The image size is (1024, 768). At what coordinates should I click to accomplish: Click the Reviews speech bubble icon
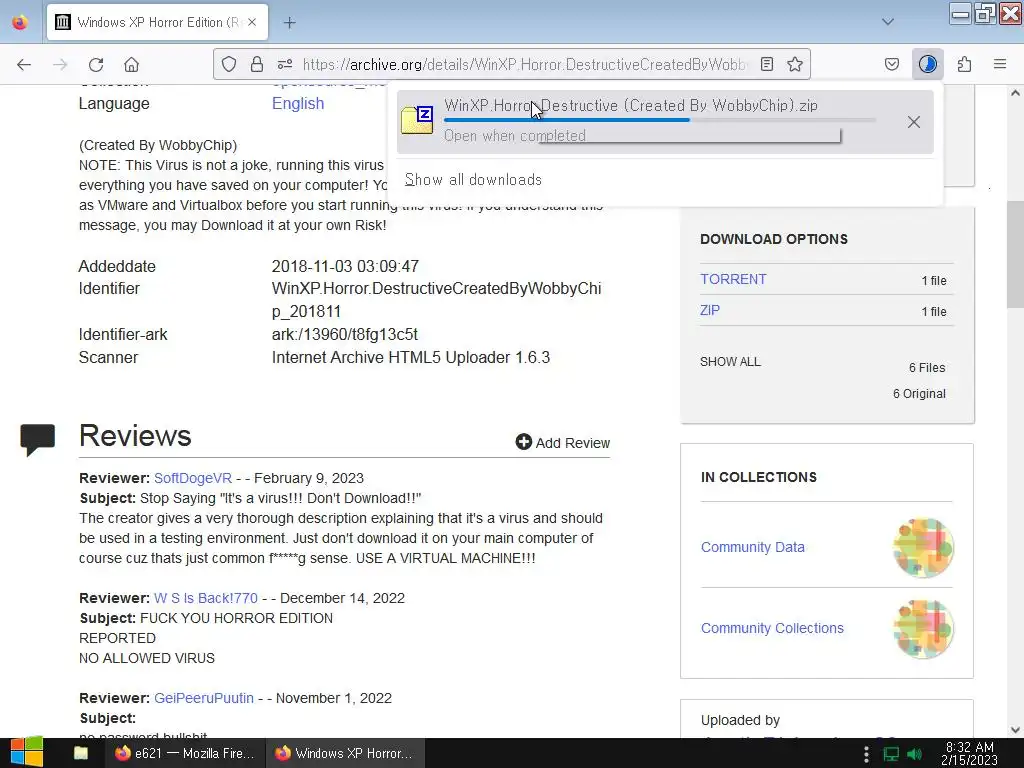tap(38, 440)
